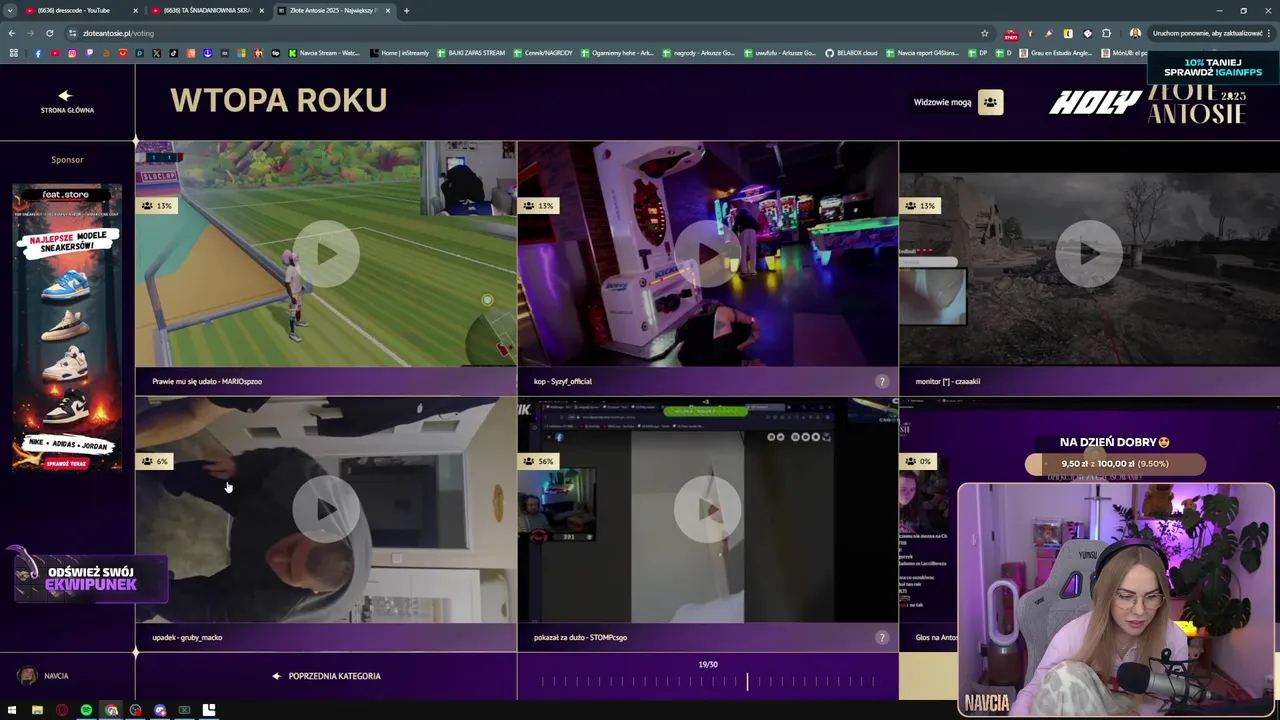1280x720 pixels.
Task: Open the 'Odśwież swój ekwipunek' banner
Action: 90,578
